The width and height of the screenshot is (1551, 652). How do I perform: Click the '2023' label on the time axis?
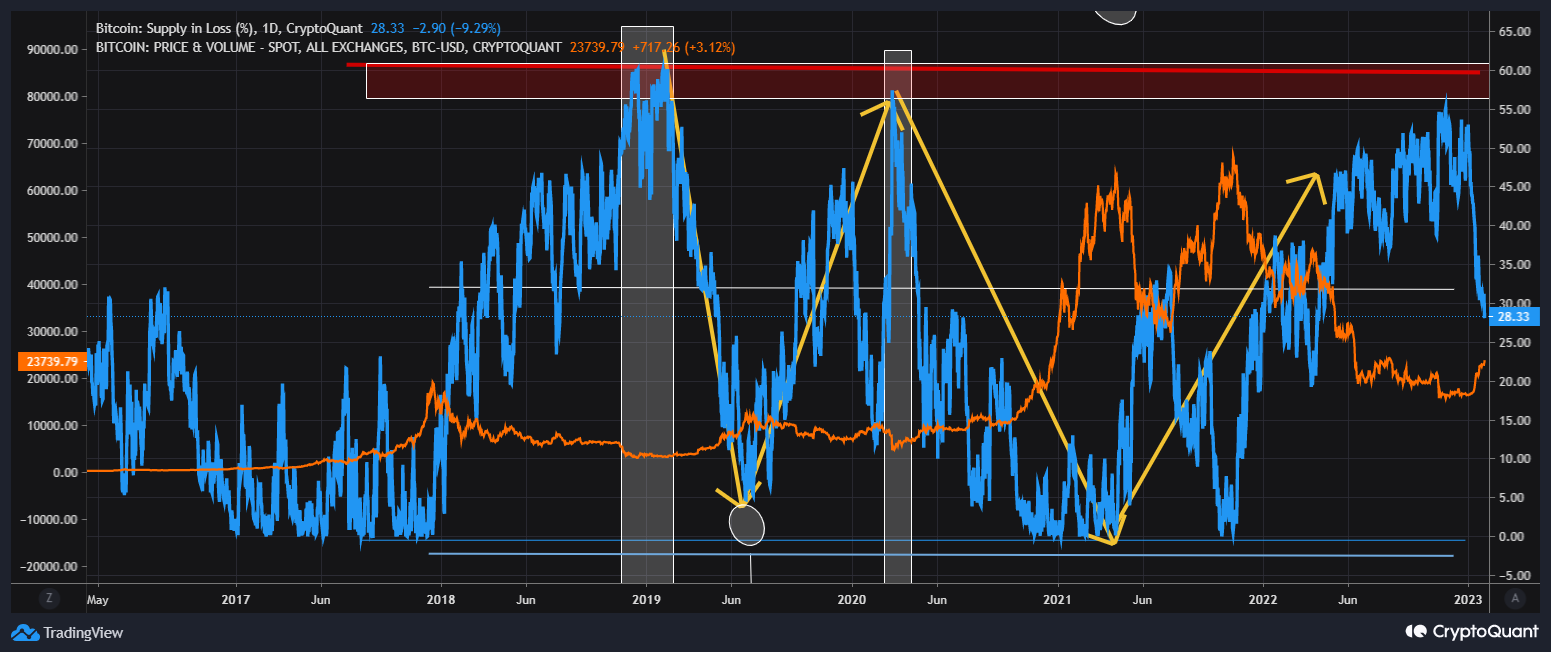[x=1469, y=600]
